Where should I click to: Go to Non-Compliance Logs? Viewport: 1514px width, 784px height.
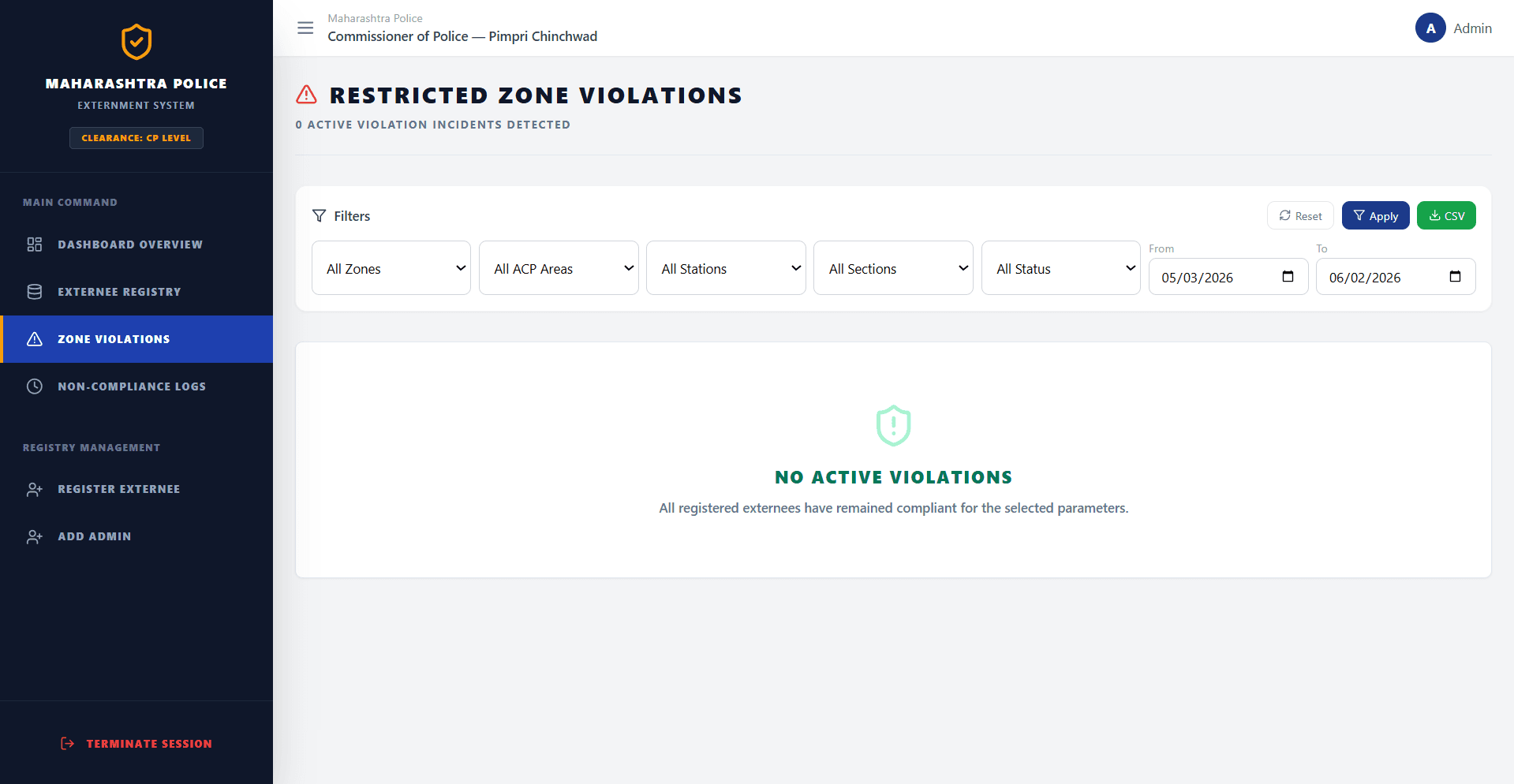136,386
